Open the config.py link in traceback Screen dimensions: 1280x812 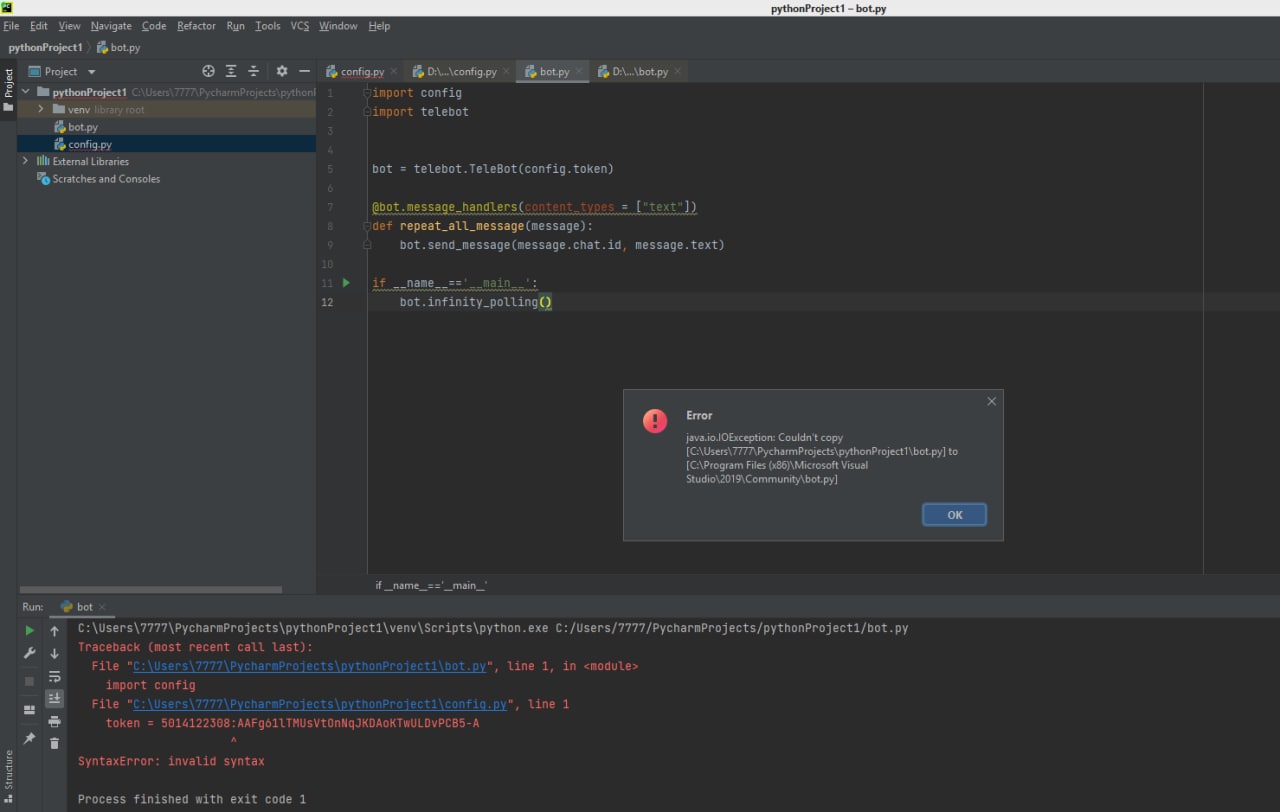pyautogui.click(x=320, y=704)
